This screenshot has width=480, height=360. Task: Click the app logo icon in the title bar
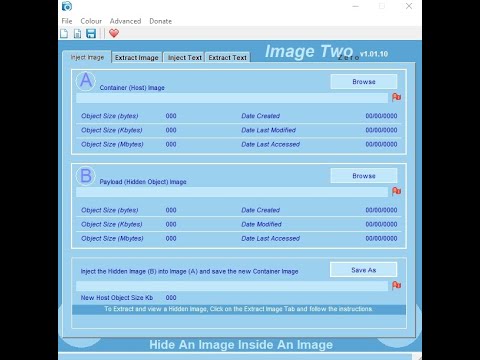click(x=67, y=6)
